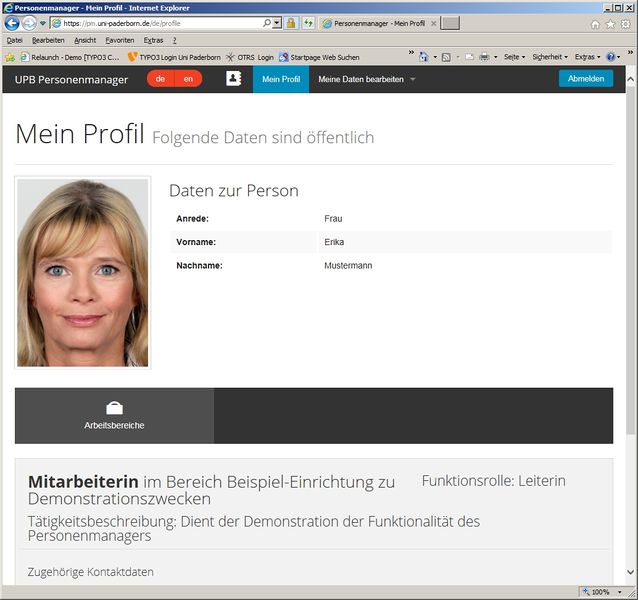638x600 pixels.
Task: Open the Startpage Web Suchen favorite
Action: tap(319, 57)
